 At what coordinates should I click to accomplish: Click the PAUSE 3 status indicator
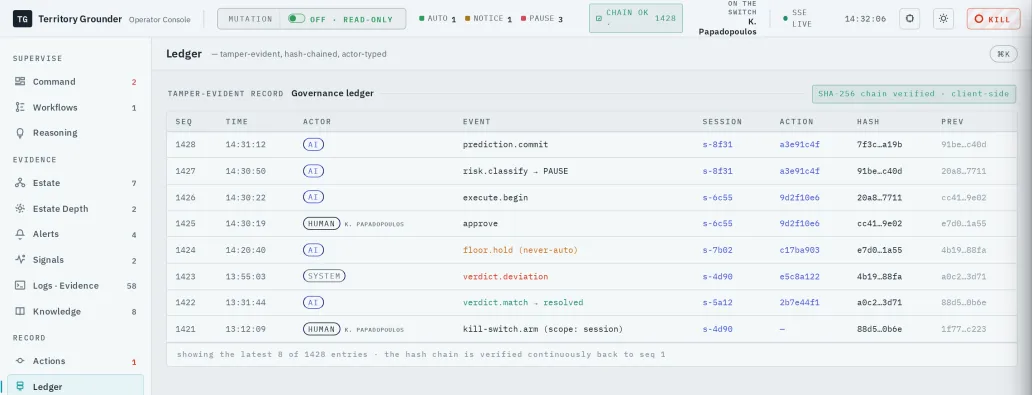coord(542,18)
